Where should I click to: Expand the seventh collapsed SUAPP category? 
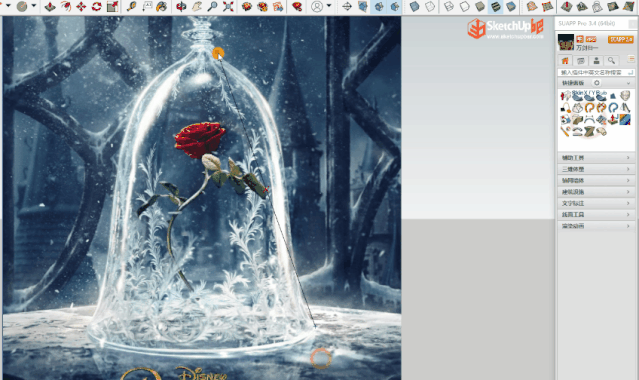click(x=596, y=226)
